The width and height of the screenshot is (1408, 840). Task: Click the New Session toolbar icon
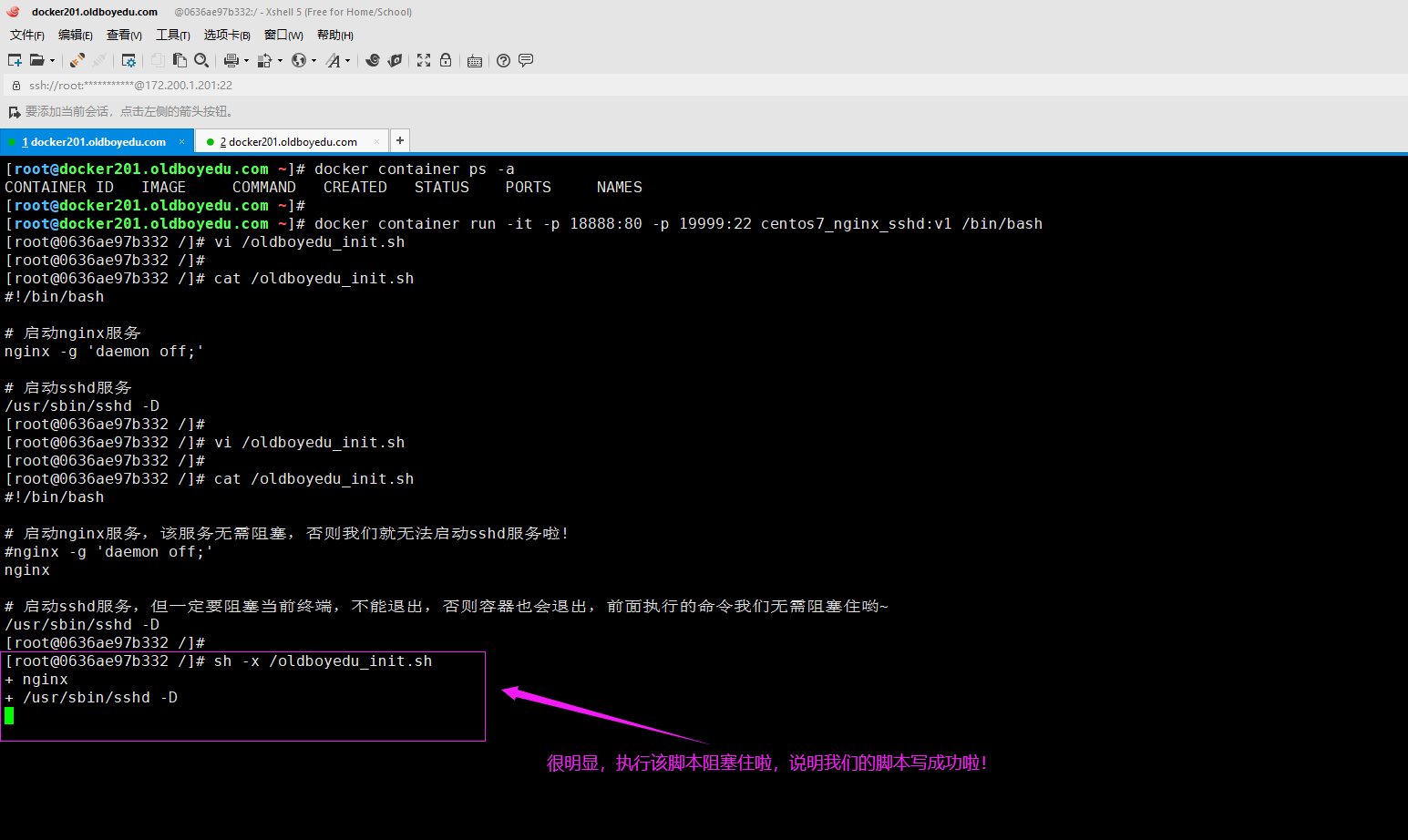[x=15, y=60]
